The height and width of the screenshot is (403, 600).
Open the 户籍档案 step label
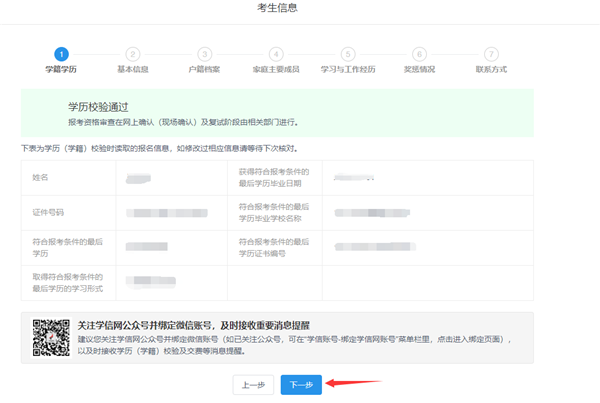[204, 69]
